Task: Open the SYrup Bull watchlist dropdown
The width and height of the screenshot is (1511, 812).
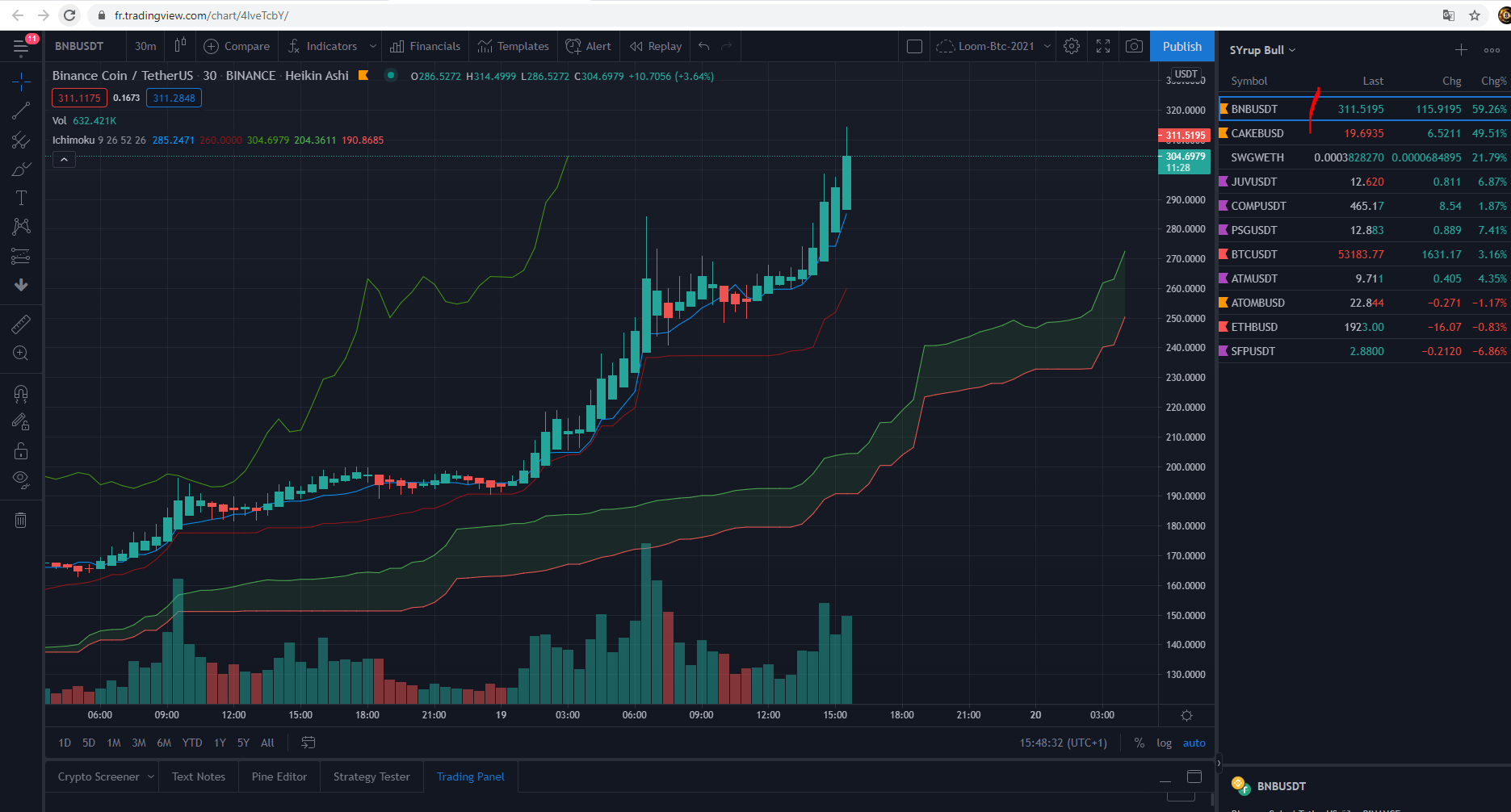Action: [1262, 50]
